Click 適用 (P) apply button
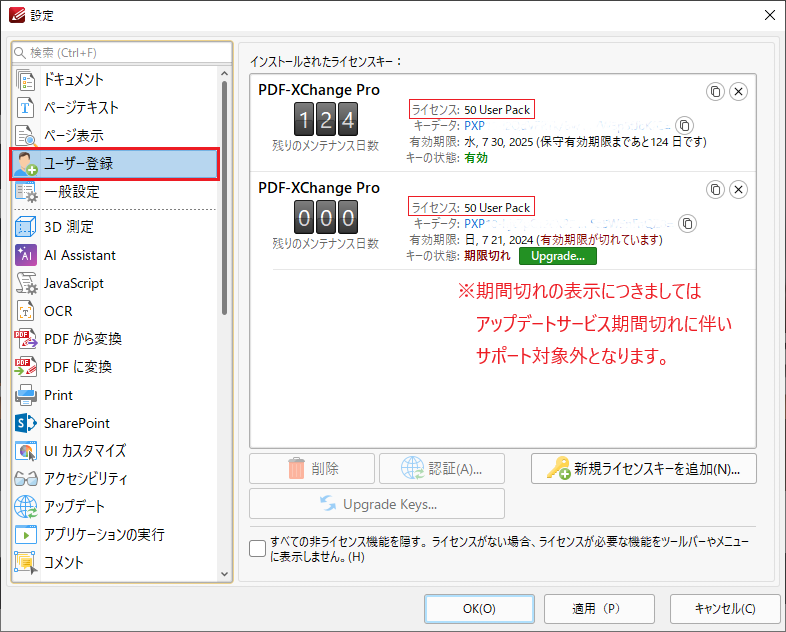Image resolution: width=786 pixels, height=632 pixels. tap(600, 609)
